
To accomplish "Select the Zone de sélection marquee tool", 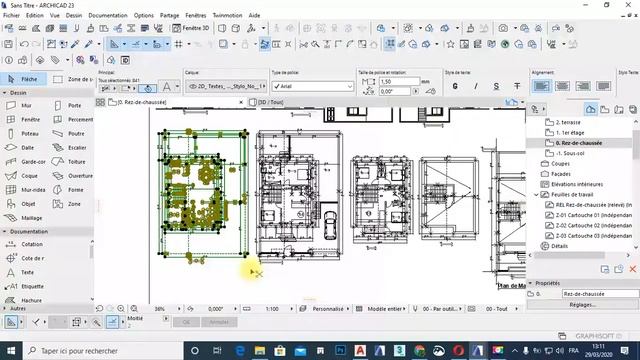I will click(73, 79).
